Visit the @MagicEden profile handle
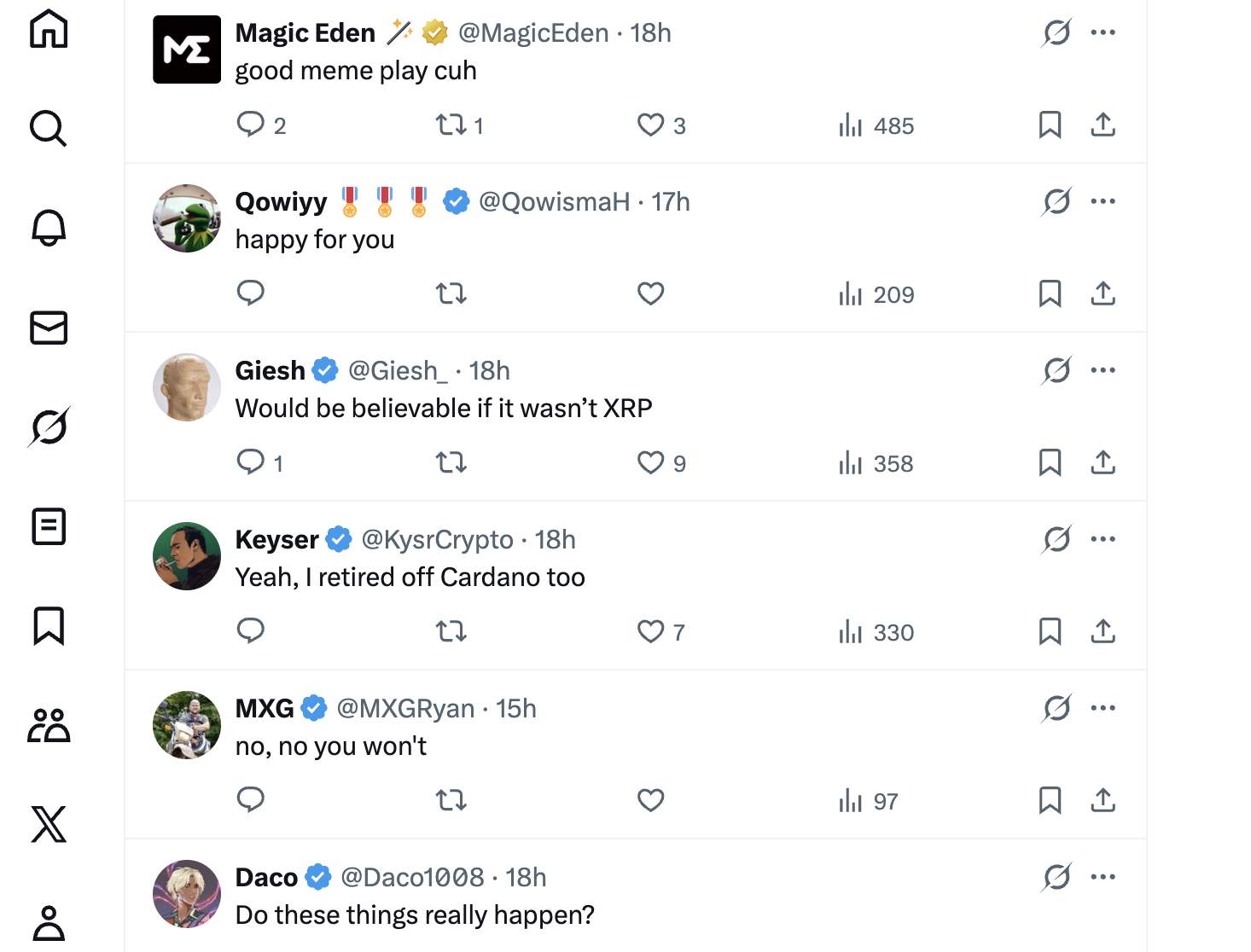1251x952 pixels. tap(533, 33)
